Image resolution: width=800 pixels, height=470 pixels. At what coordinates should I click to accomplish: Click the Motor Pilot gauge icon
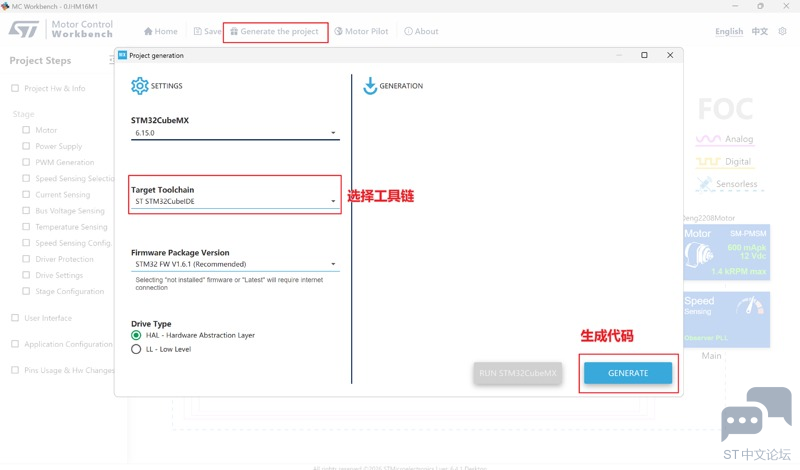[338, 31]
